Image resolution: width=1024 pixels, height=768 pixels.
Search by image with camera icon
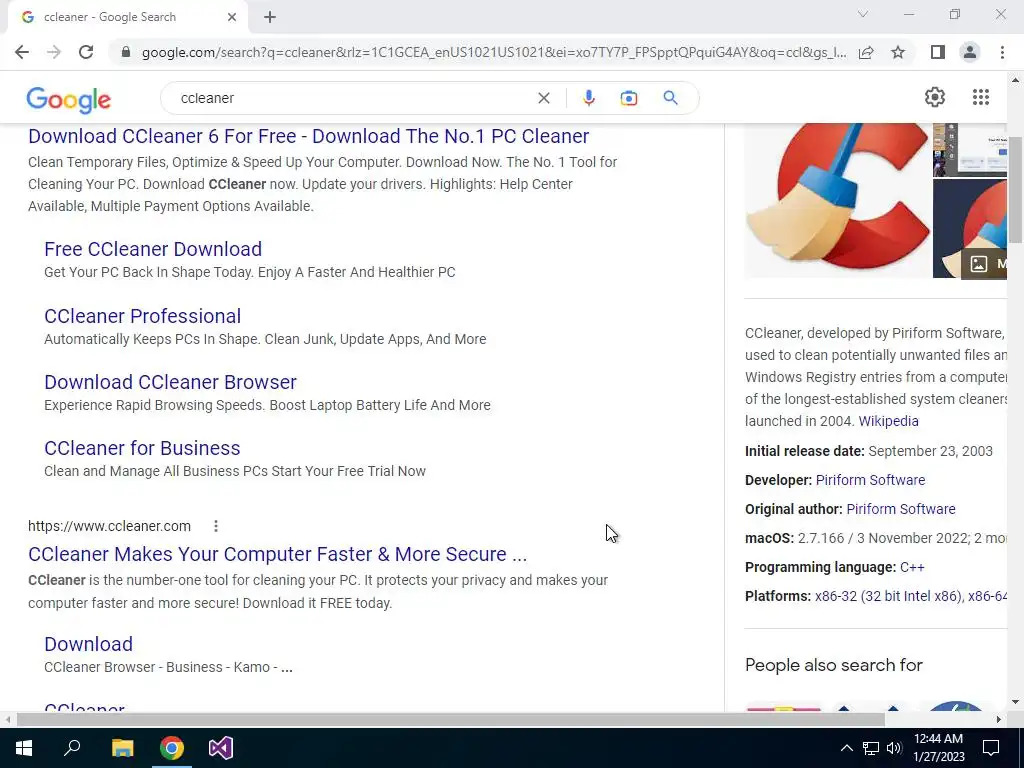(x=628, y=98)
